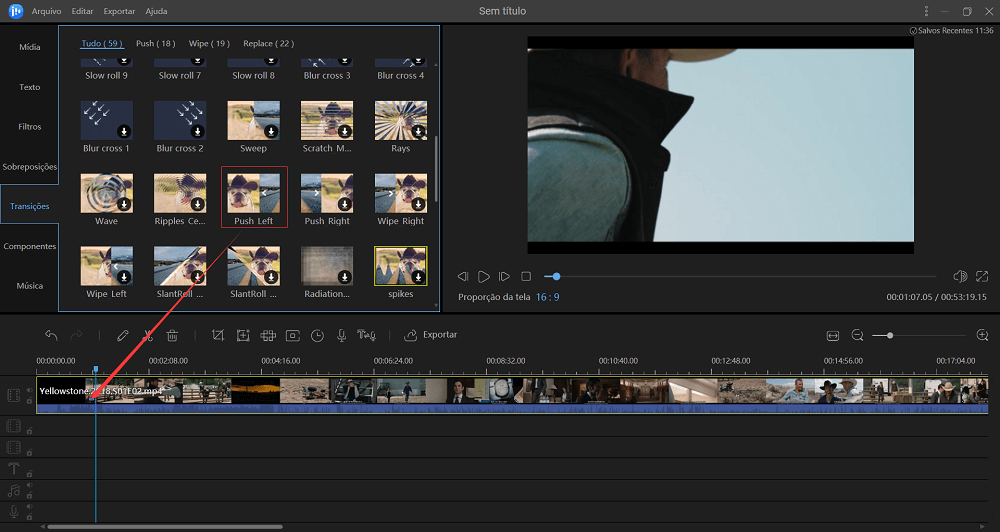The image size is (1000, 532).
Task: Download the Wave transition
Action: (x=124, y=205)
